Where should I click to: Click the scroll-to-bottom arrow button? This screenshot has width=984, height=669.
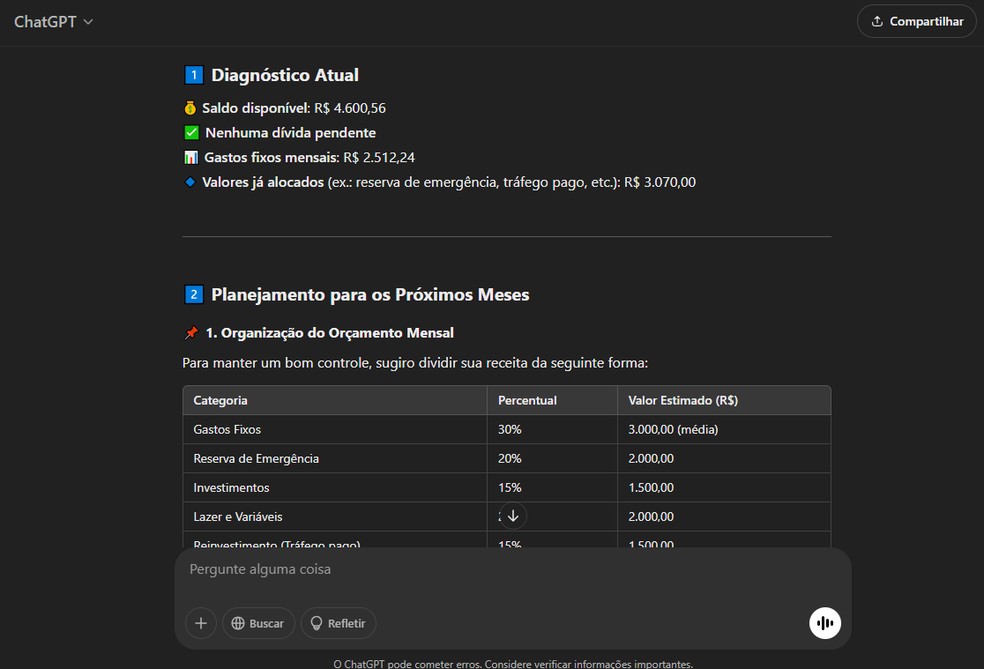pos(513,516)
